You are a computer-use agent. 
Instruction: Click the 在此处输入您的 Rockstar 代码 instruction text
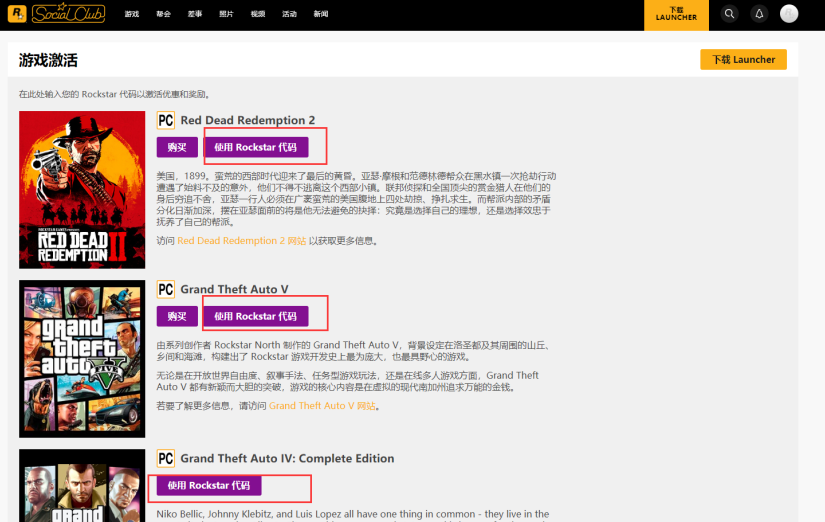[115, 94]
